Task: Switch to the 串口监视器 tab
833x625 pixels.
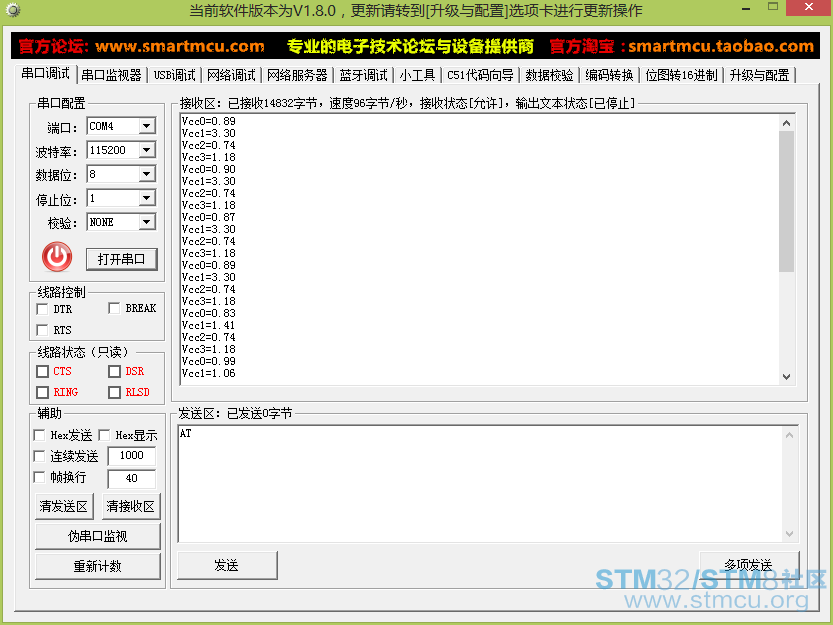Action: click(x=112, y=75)
